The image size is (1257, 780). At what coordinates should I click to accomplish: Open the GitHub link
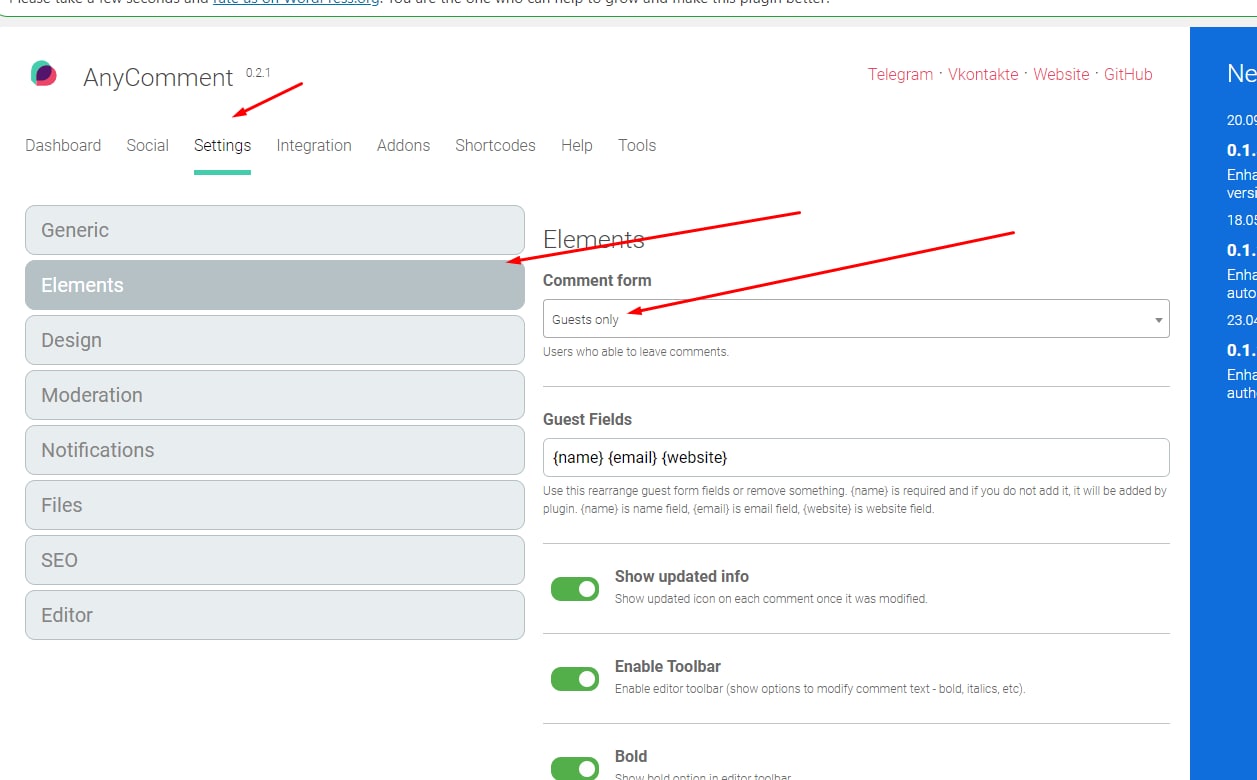click(x=1128, y=74)
